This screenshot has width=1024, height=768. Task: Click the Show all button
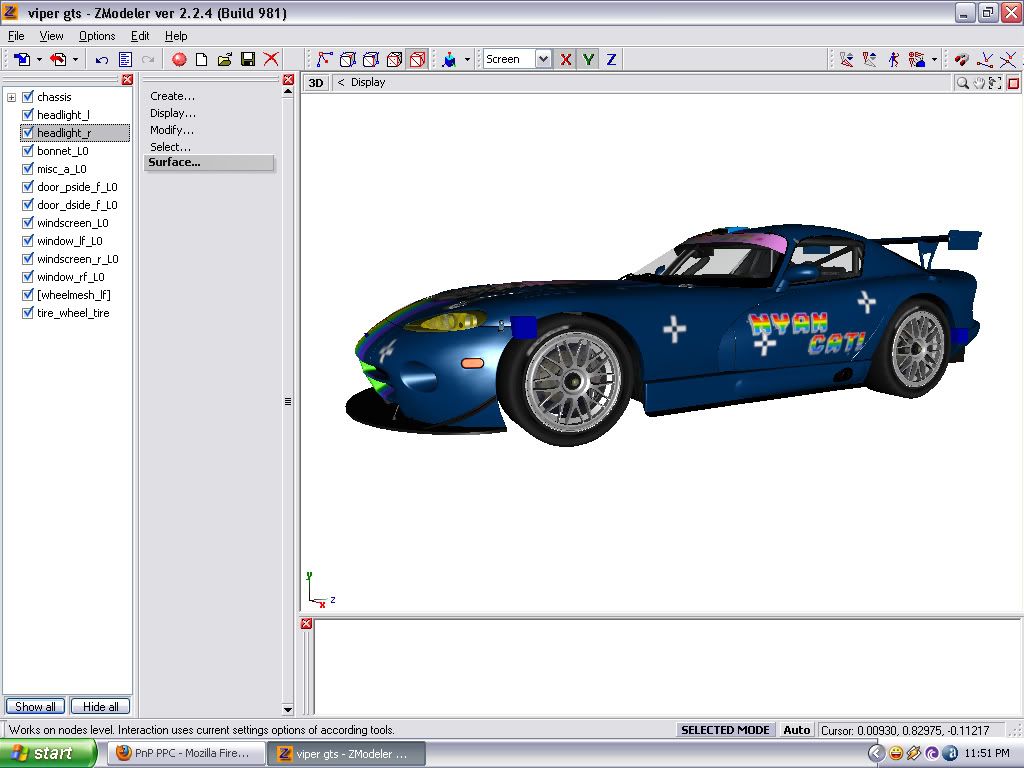pyautogui.click(x=35, y=707)
